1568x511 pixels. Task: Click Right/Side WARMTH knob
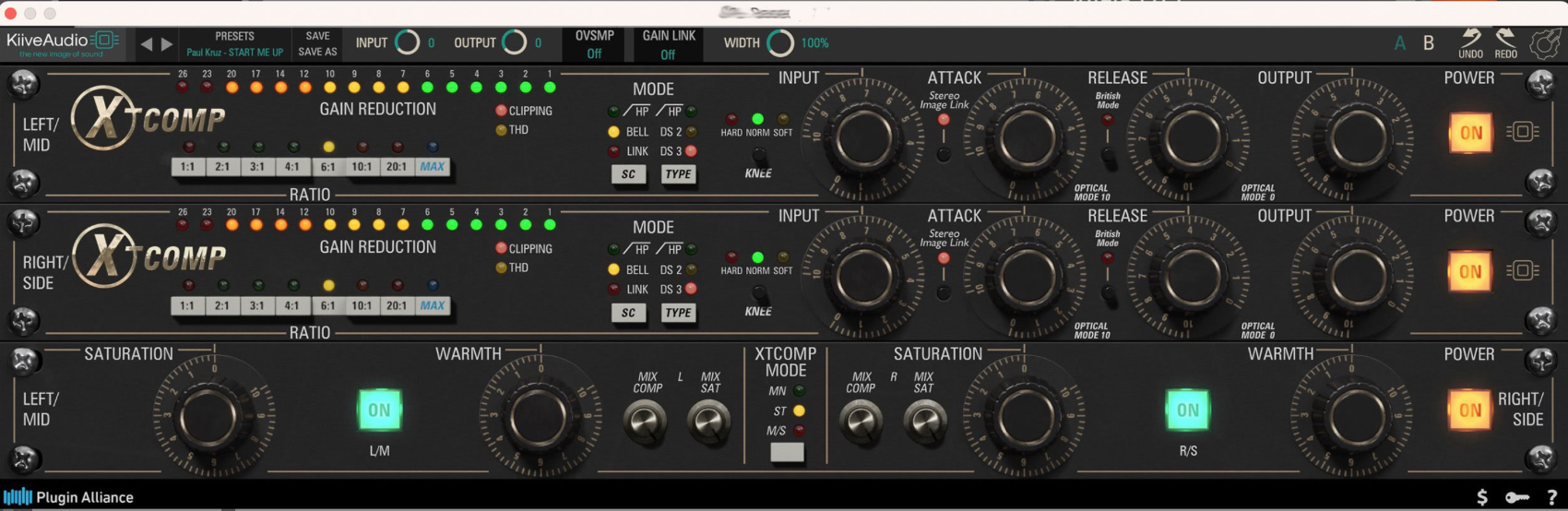(1353, 418)
